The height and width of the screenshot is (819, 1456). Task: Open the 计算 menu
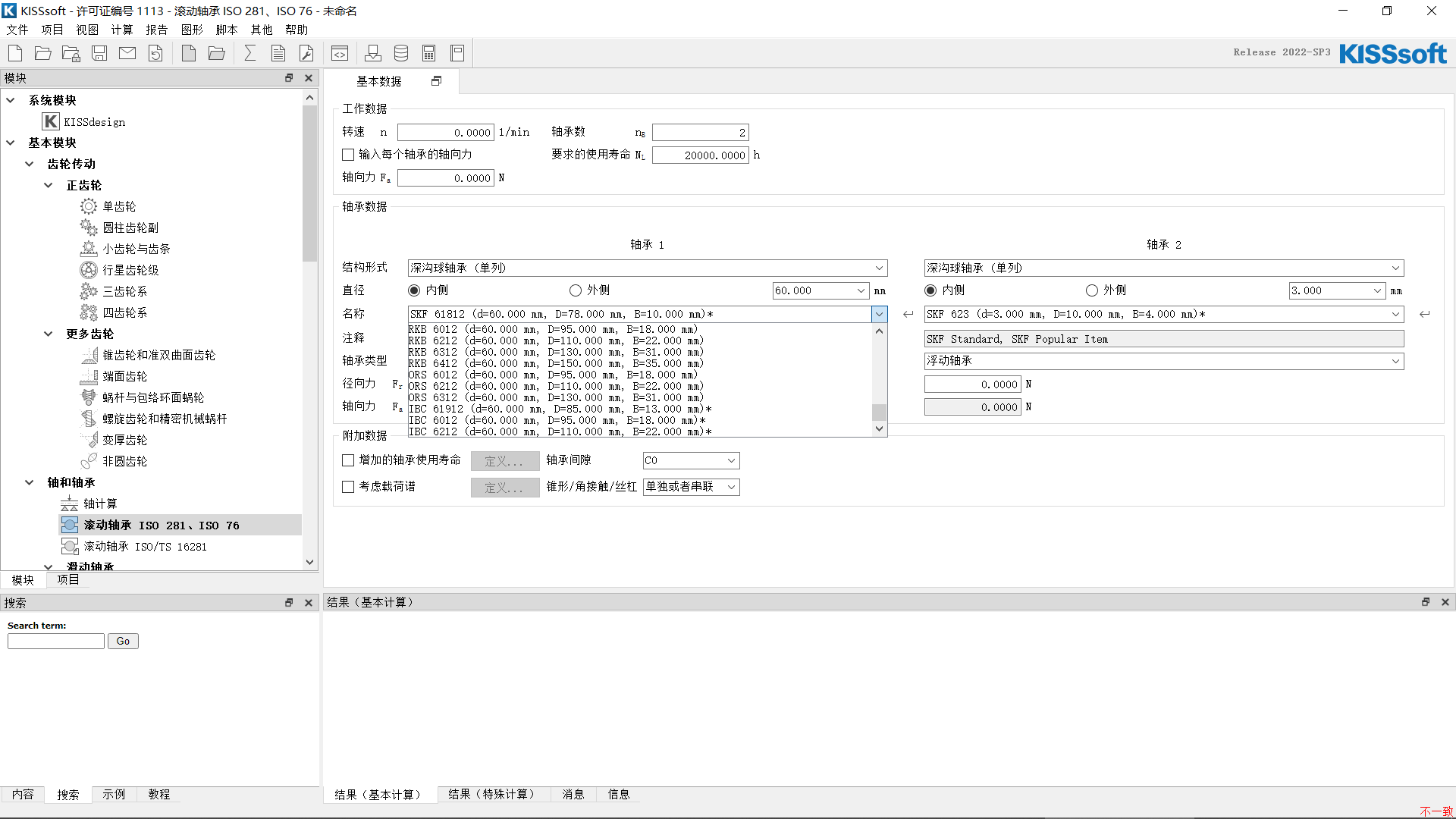[122, 30]
